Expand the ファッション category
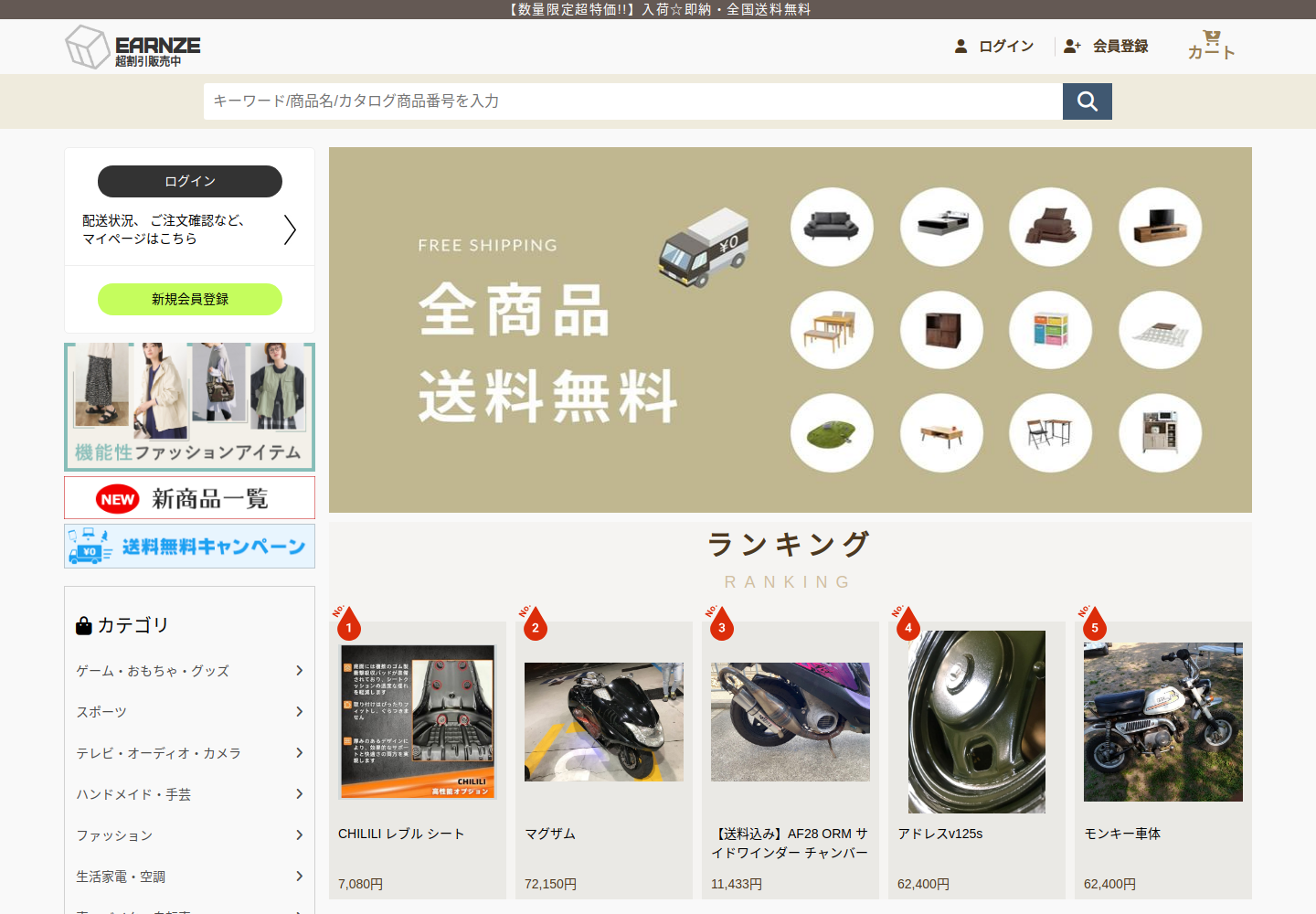Screen dimensions: 1316x914 [x=190, y=835]
